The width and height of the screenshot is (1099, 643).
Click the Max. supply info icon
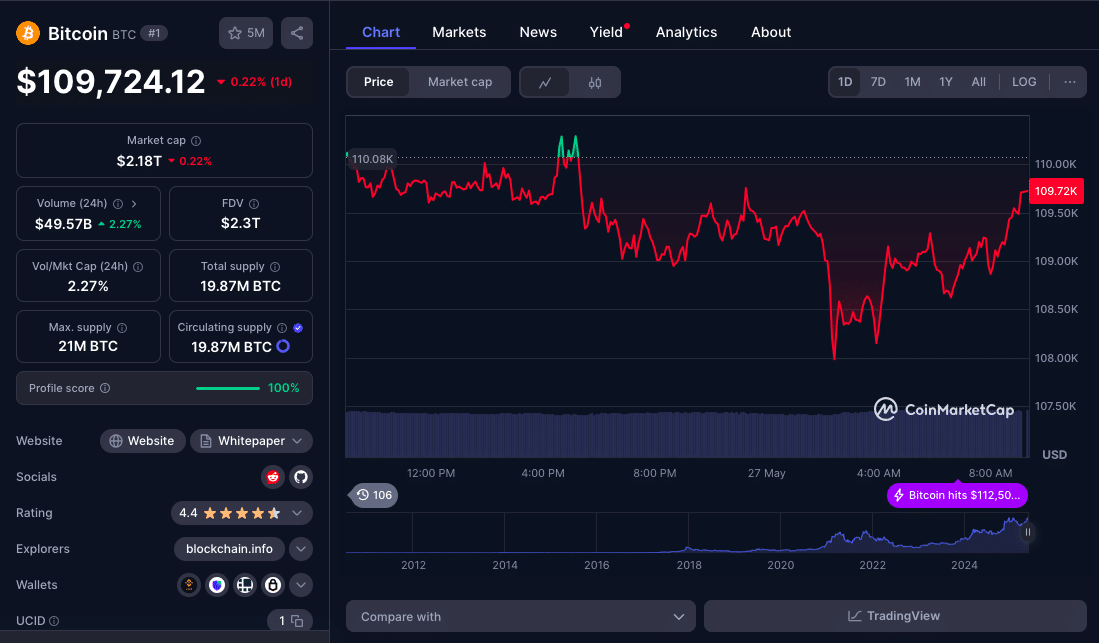point(122,328)
